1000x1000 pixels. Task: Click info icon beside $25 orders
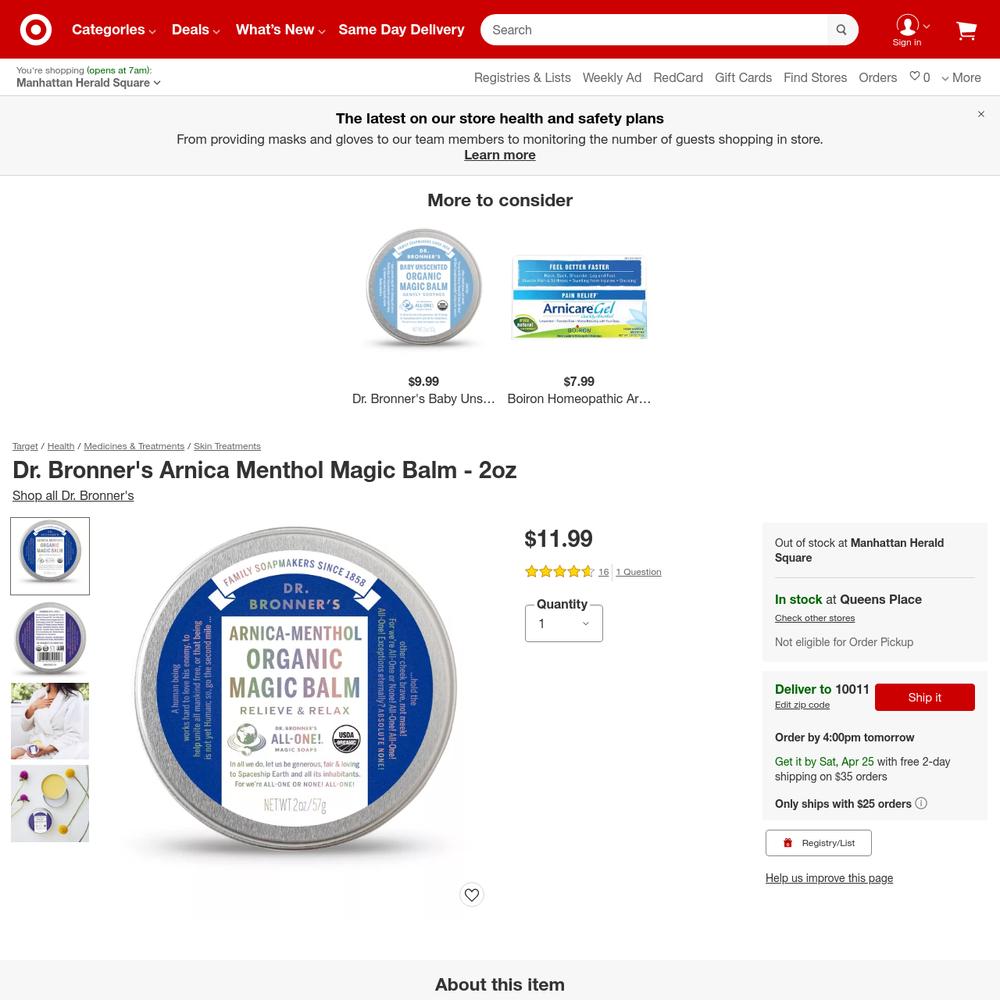921,803
